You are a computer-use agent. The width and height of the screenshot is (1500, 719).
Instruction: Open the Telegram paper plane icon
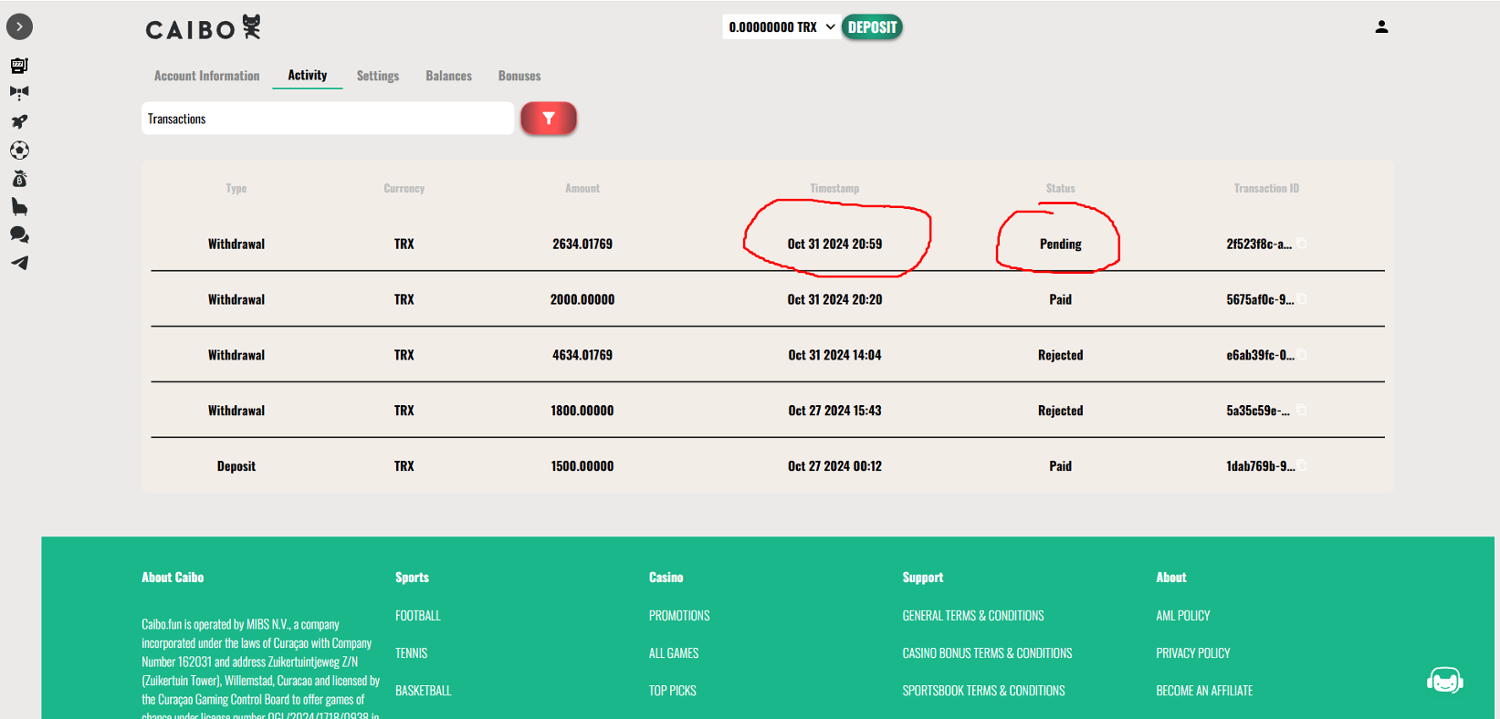pos(19,263)
